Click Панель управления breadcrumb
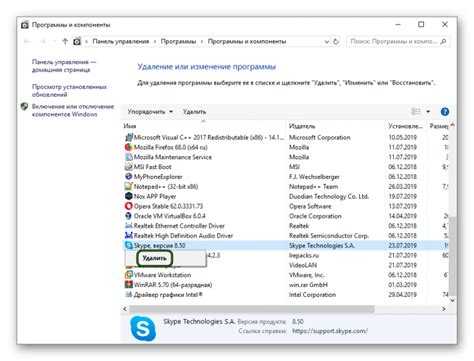 (121, 41)
